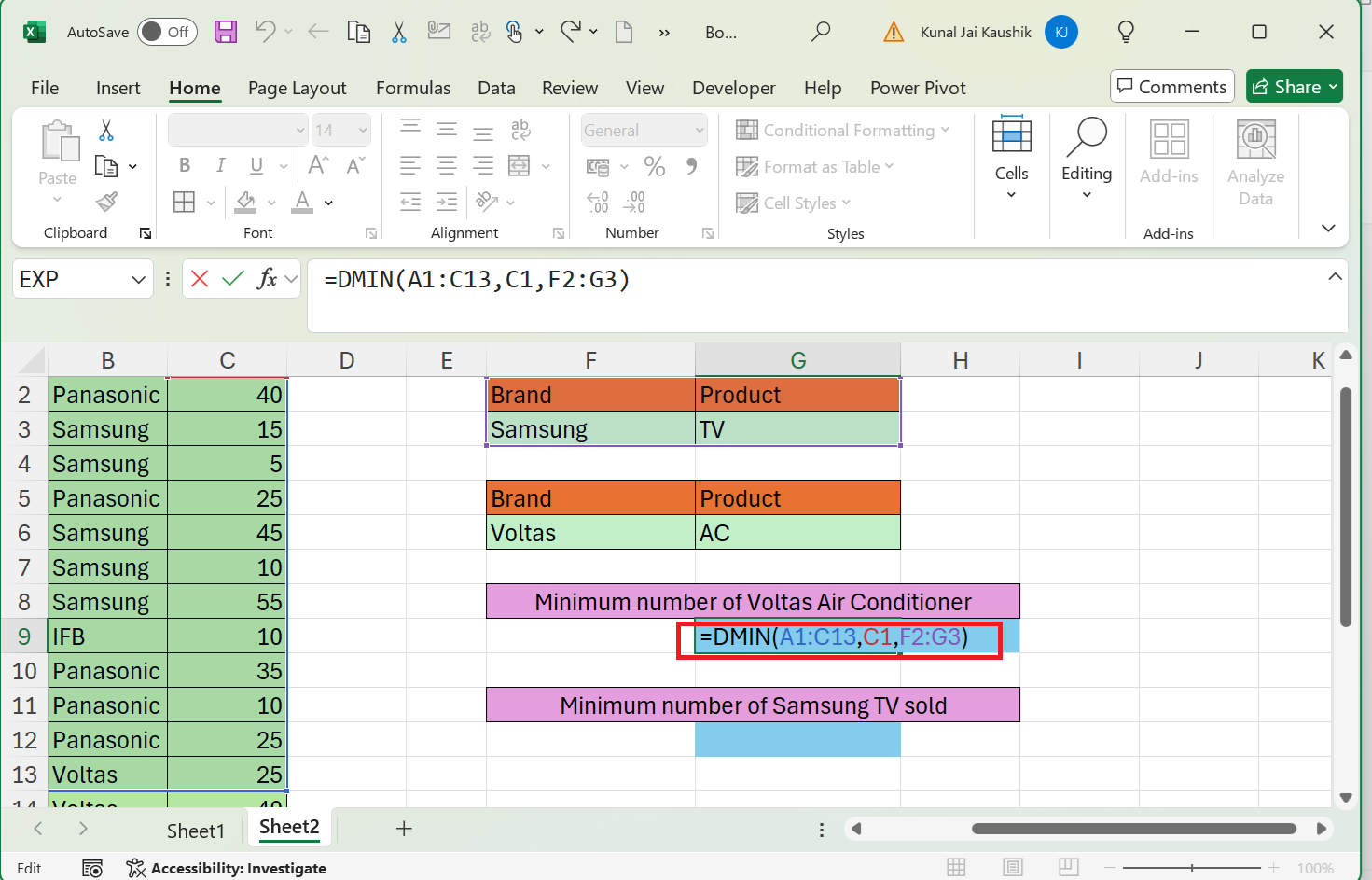Toggle AutoSave off switch
Viewport: 1372px width, 880px height.
166,31
